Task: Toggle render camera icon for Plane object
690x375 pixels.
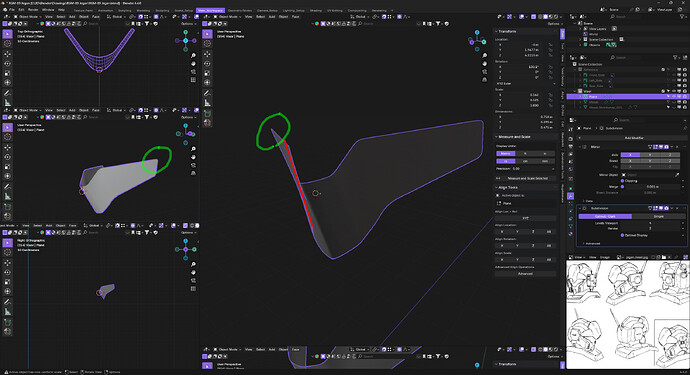Action: [x=684, y=96]
